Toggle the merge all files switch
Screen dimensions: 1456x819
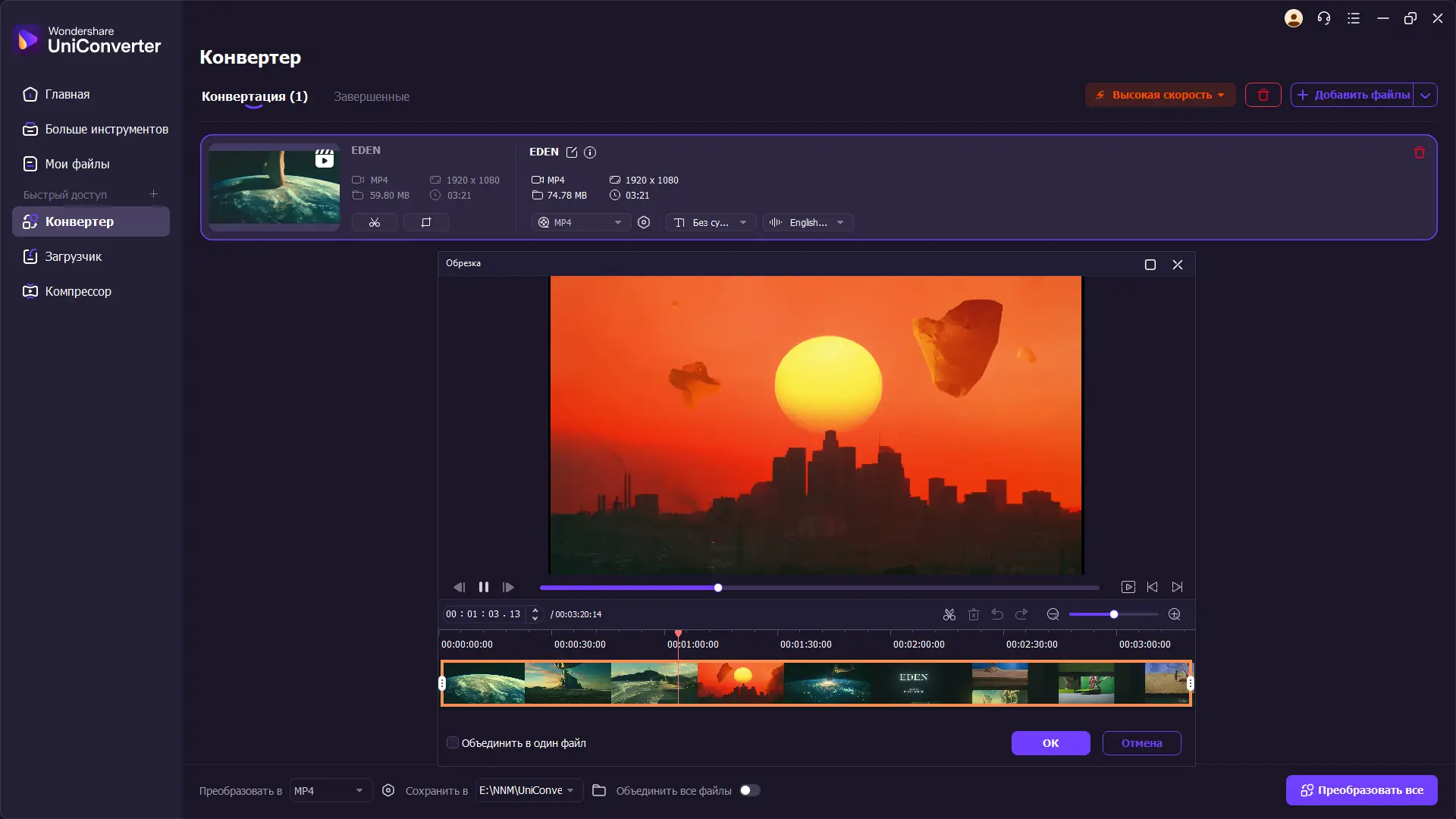749,790
